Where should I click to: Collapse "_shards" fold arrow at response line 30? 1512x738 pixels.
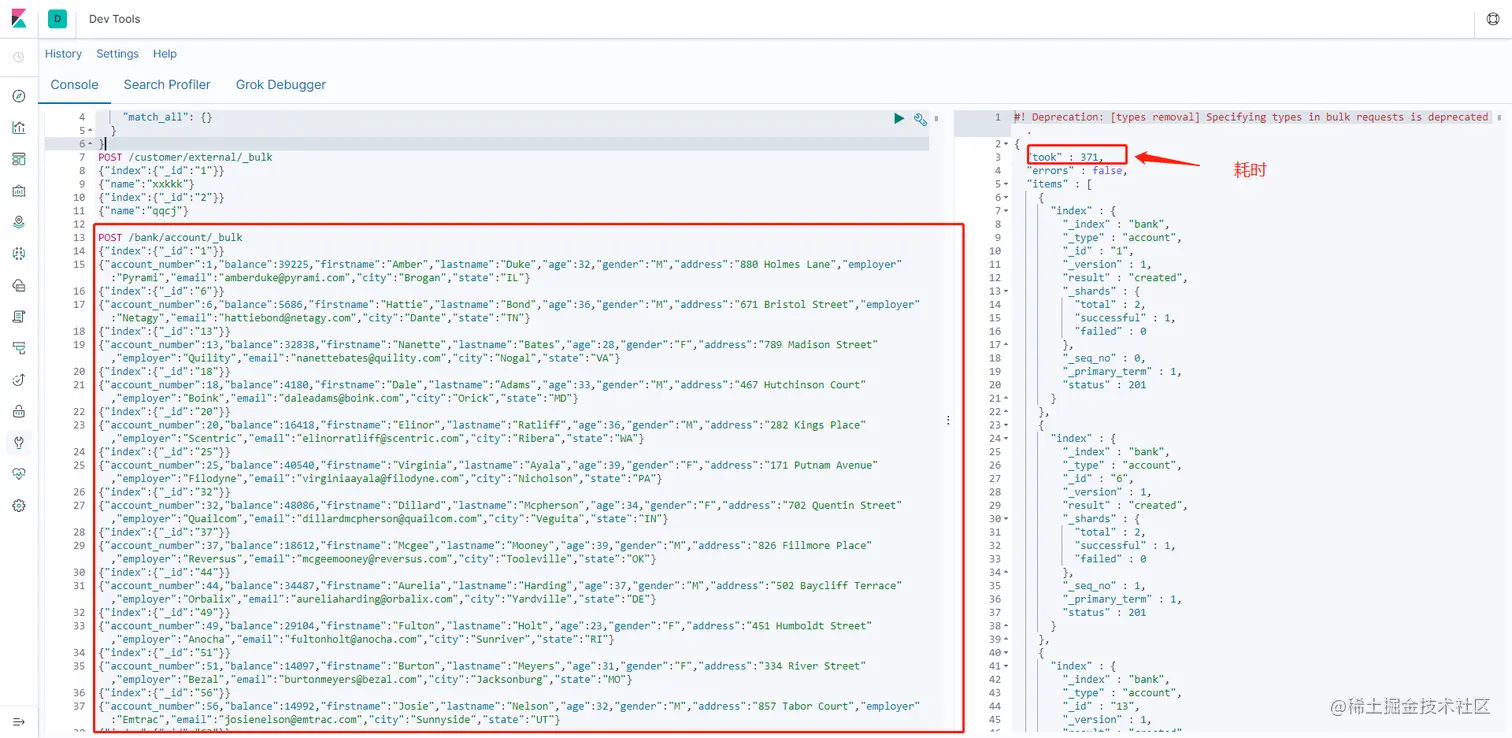pyautogui.click(x=1007, y=519)
